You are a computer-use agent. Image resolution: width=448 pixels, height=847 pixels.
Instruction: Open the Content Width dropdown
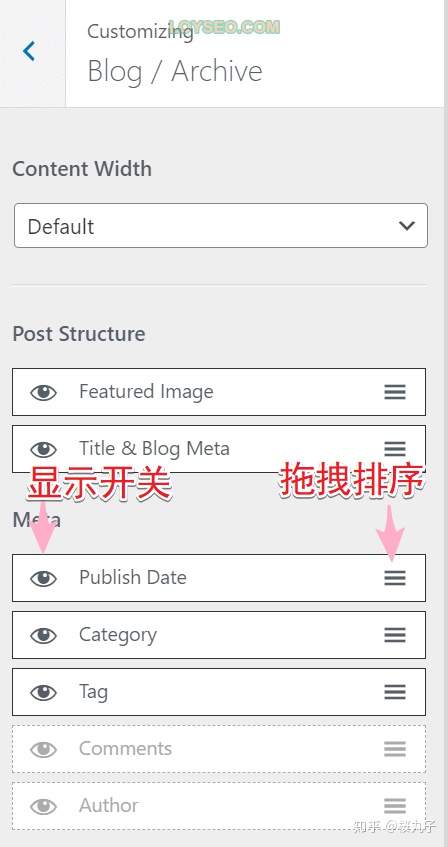(x=221, y=226)
